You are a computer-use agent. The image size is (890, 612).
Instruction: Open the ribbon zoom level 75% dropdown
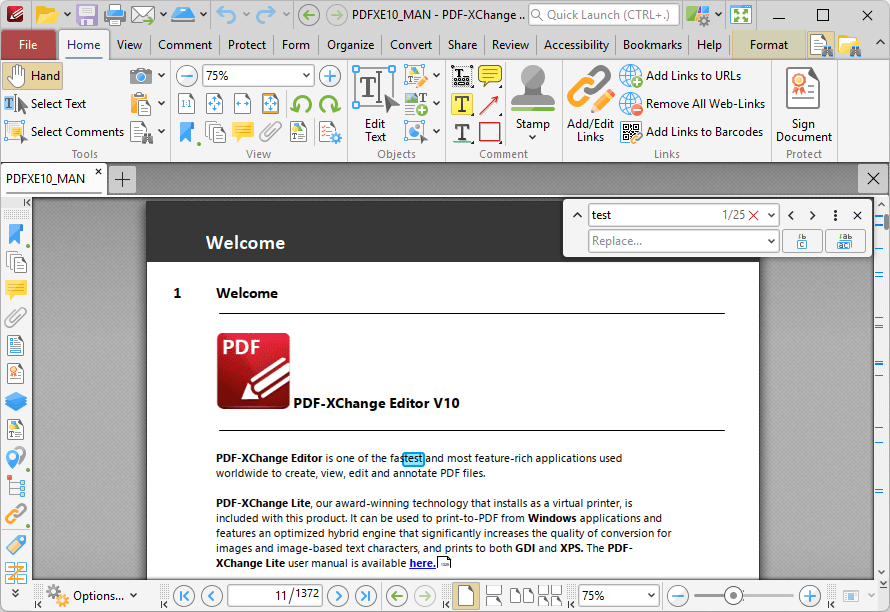(x=306, y=76)
